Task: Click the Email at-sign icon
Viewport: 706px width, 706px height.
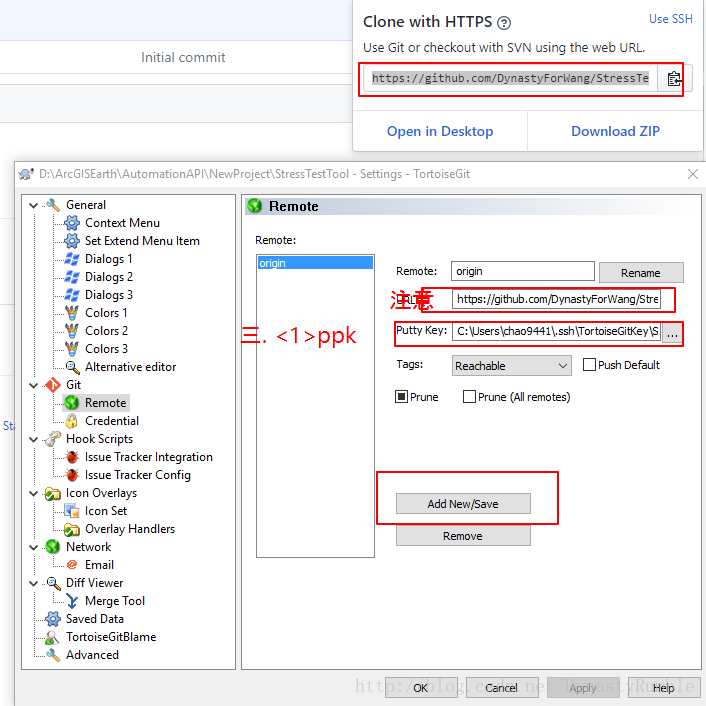Action: click(x=72, y=565)
